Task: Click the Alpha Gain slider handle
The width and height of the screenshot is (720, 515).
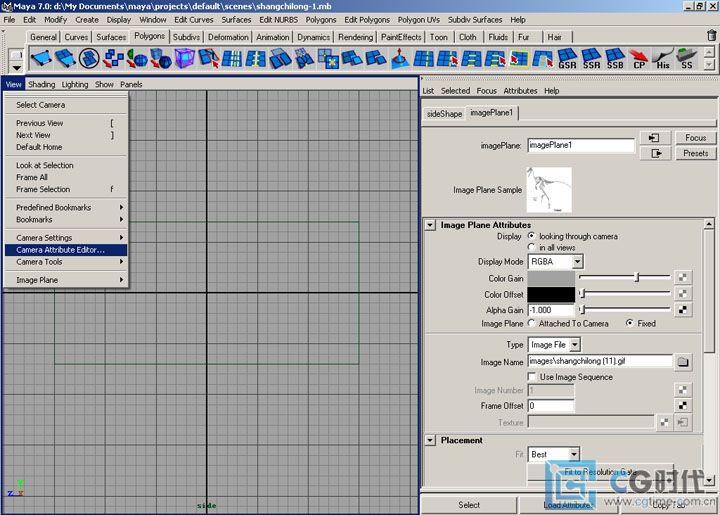Action: pos(582,309)
